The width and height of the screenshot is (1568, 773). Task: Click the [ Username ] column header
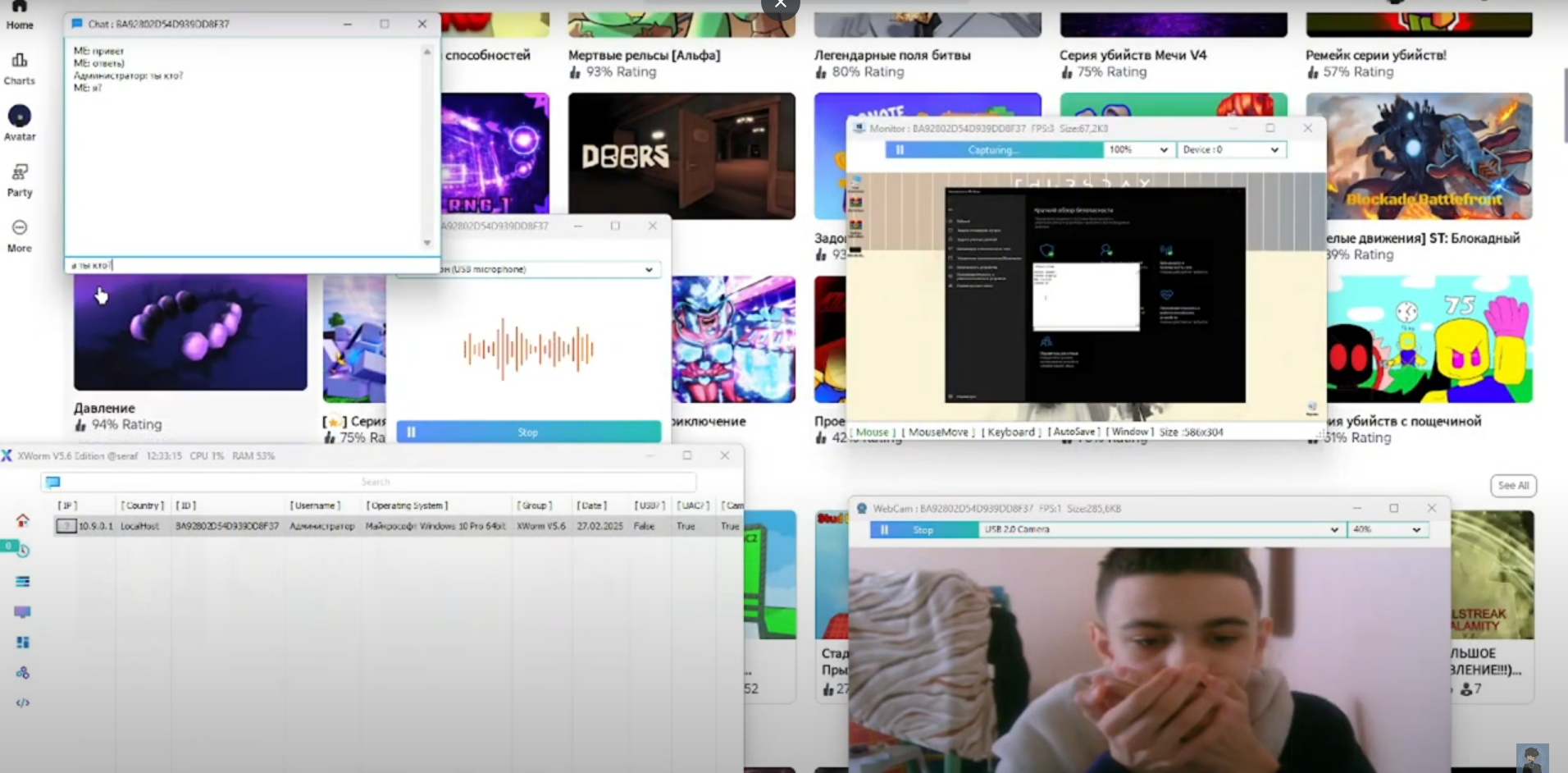(x=315, y=505)
